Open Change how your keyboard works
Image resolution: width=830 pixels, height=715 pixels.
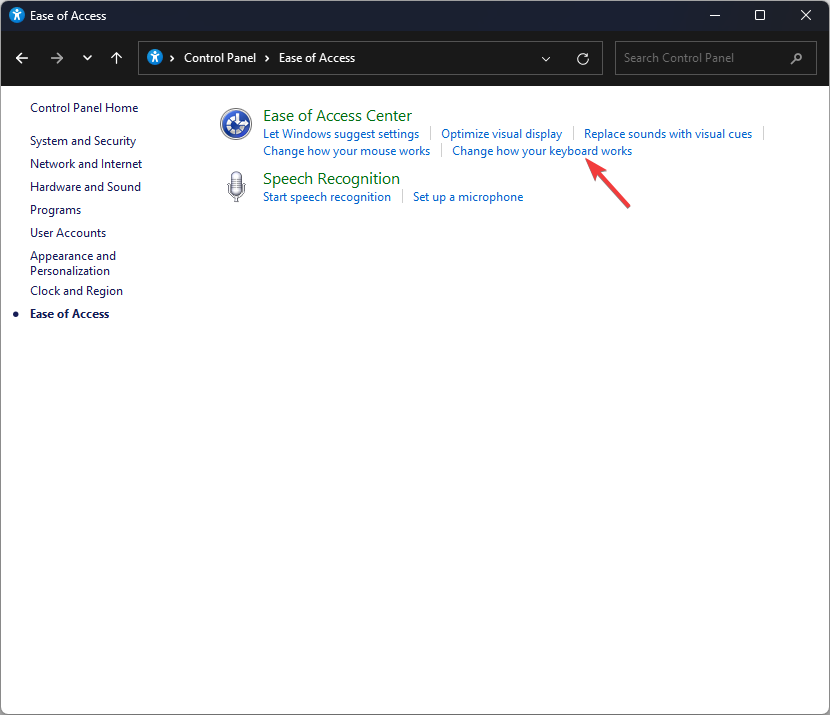point(542,151)
